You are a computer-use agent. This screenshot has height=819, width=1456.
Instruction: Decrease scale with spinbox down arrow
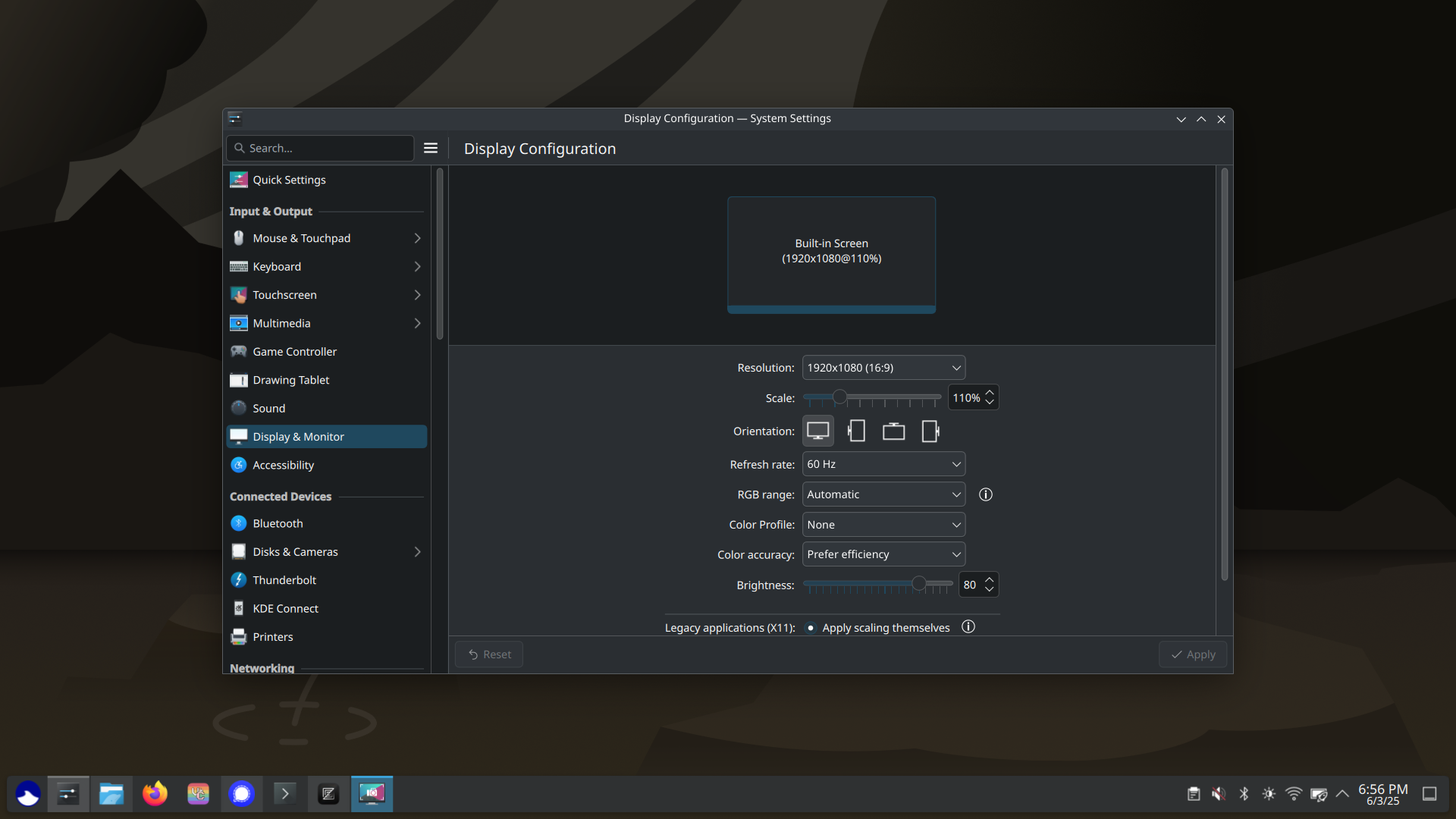point(989,403)
